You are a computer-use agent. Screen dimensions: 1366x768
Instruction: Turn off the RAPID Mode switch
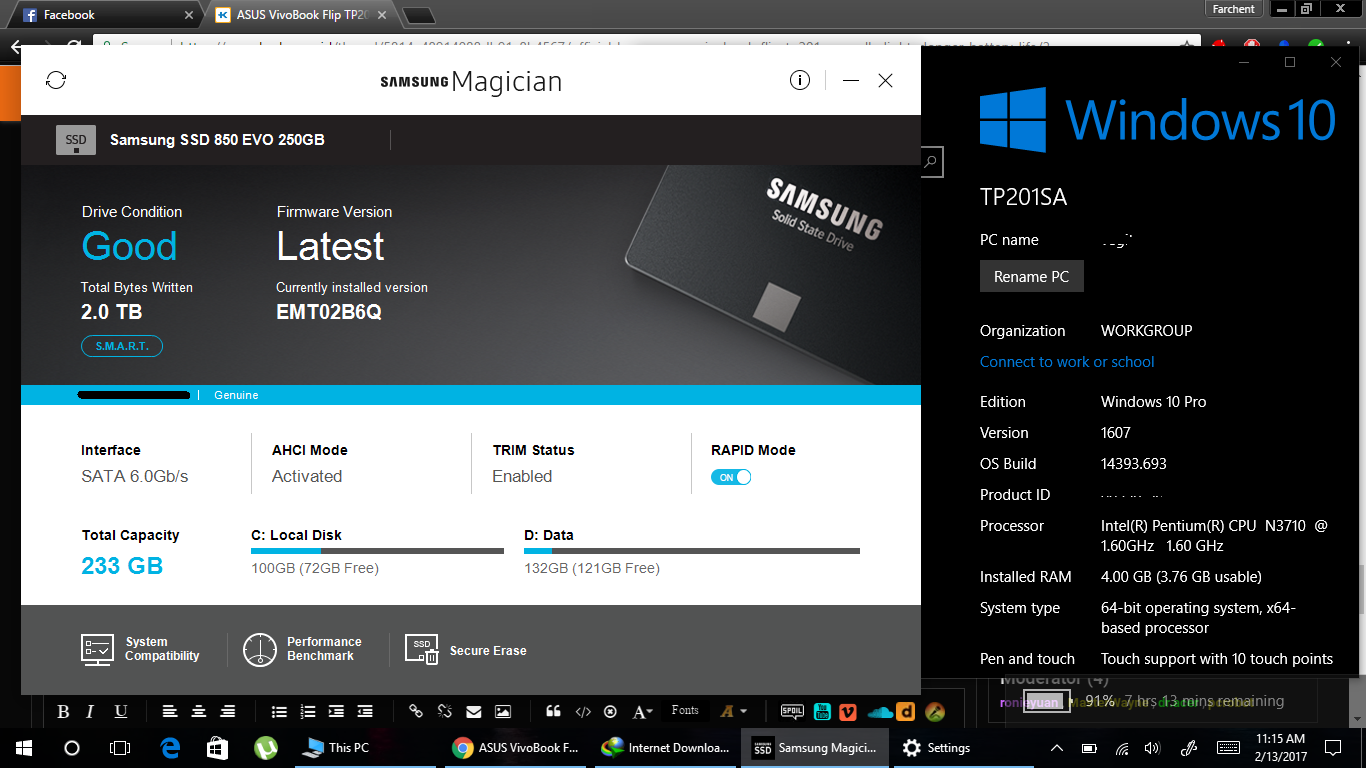(731, 477)
